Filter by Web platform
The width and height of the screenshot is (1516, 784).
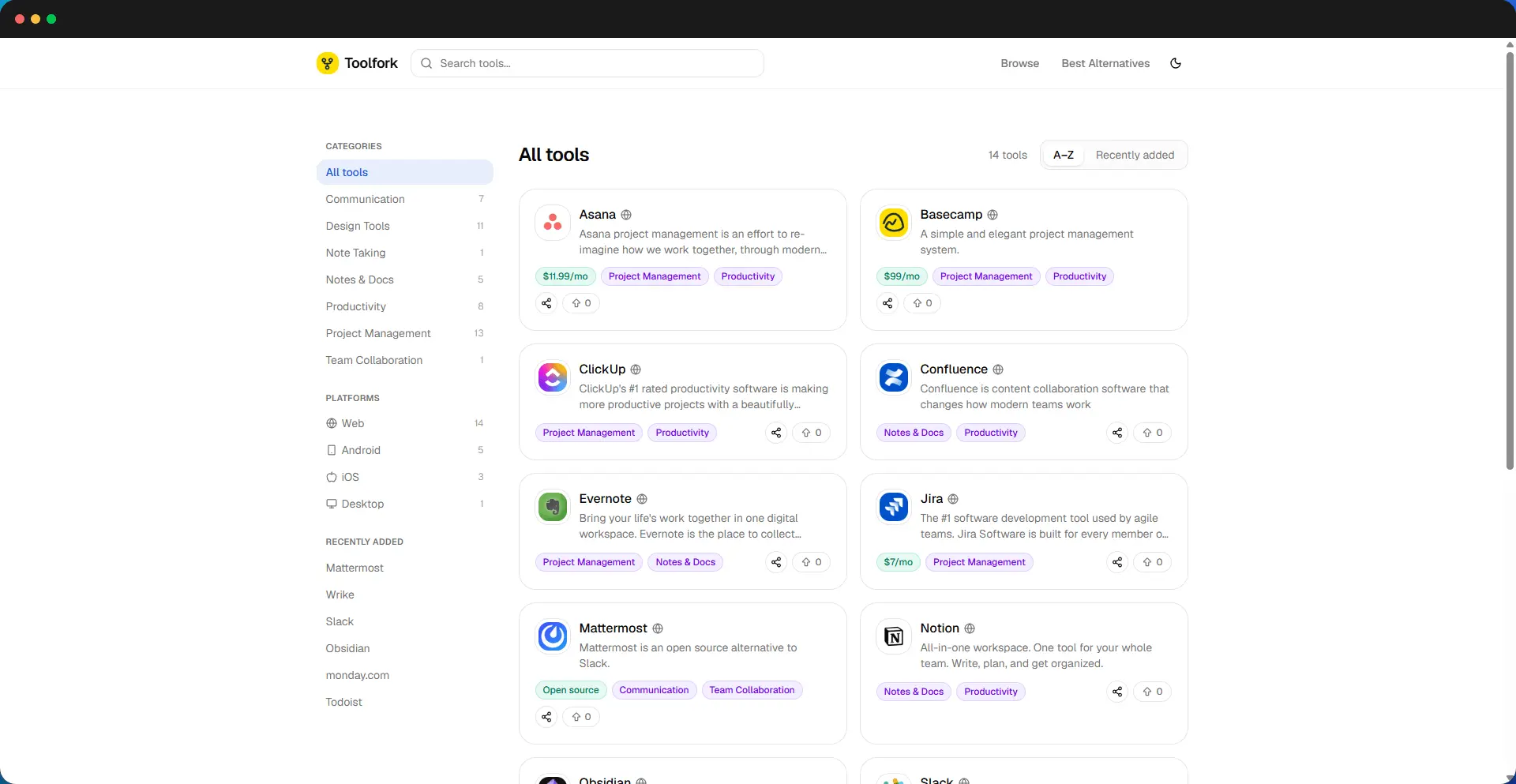(x=405, y=423)
